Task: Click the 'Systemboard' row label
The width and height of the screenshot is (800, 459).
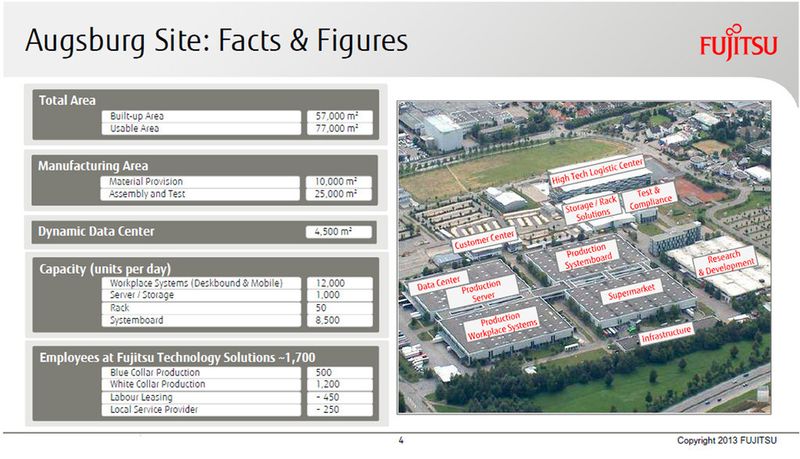Action: click(x=137, y=320)
